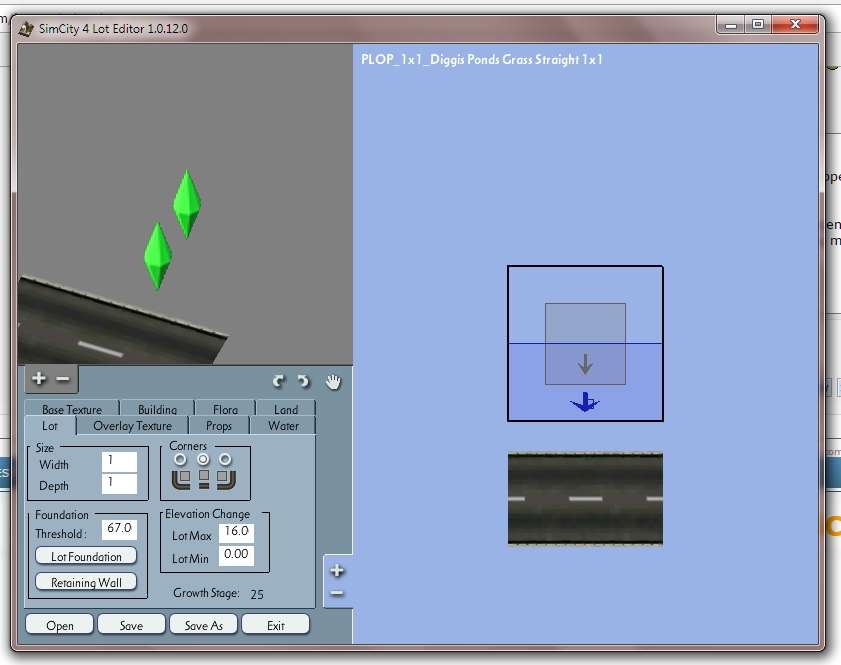Switch to the Land tab

coord(286,409)
